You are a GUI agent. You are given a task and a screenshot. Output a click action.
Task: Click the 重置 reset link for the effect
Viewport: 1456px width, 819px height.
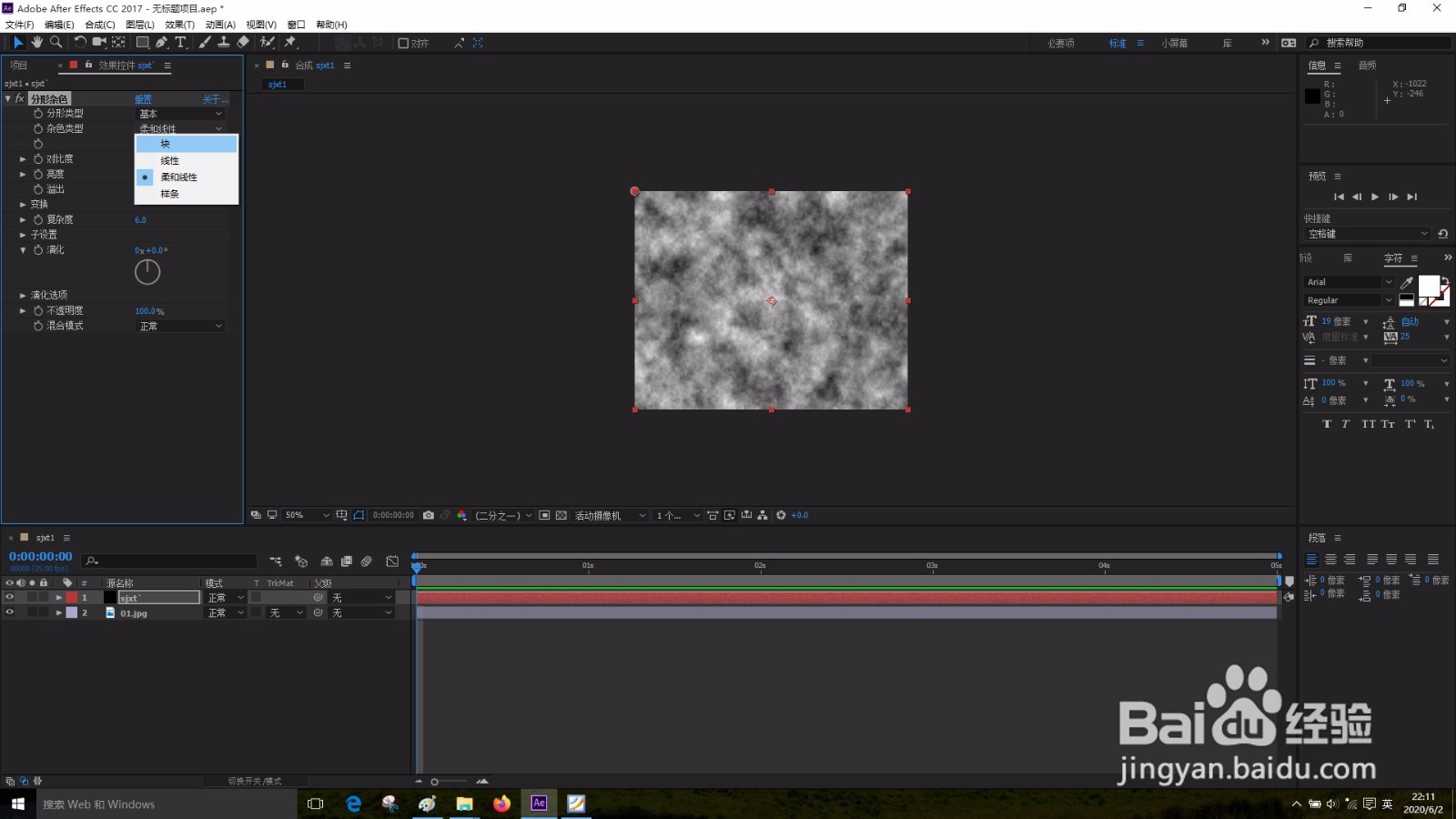click(144, 99)
